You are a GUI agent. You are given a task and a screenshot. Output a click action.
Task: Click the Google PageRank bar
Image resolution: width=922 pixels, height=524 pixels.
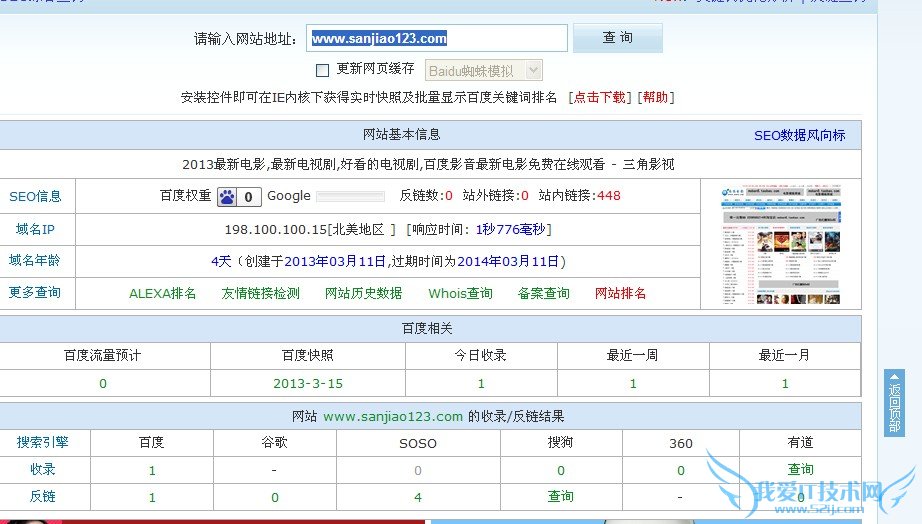(x=350, y=196)
